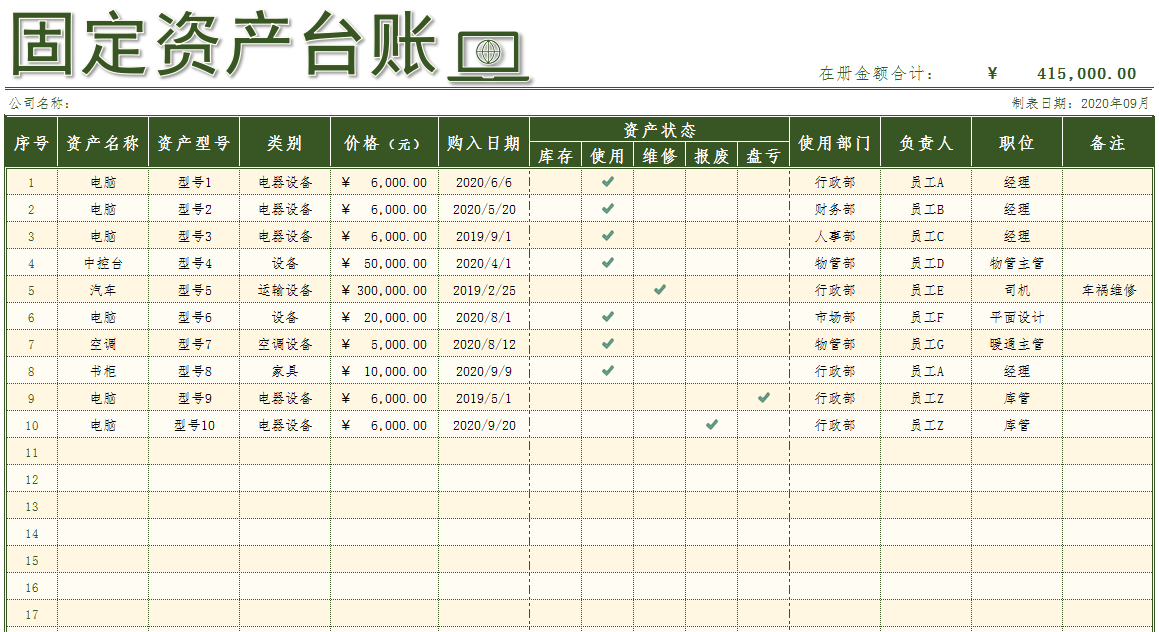Viewport: 1159px width, 632px height.
Task: Select the 书柜 asset name cell
Action: tap(103, 371)
